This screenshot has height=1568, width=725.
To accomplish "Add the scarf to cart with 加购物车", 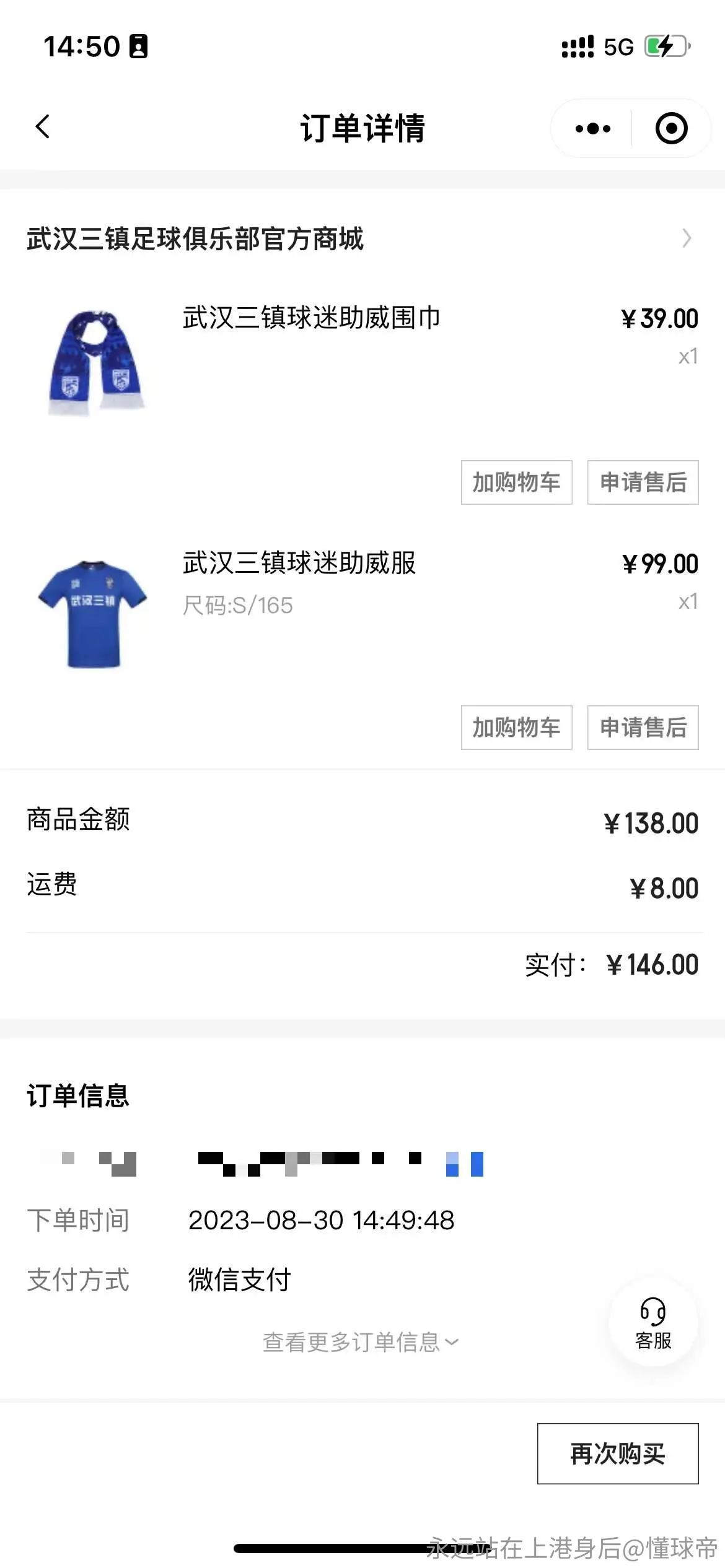I will tap(516, 482).
